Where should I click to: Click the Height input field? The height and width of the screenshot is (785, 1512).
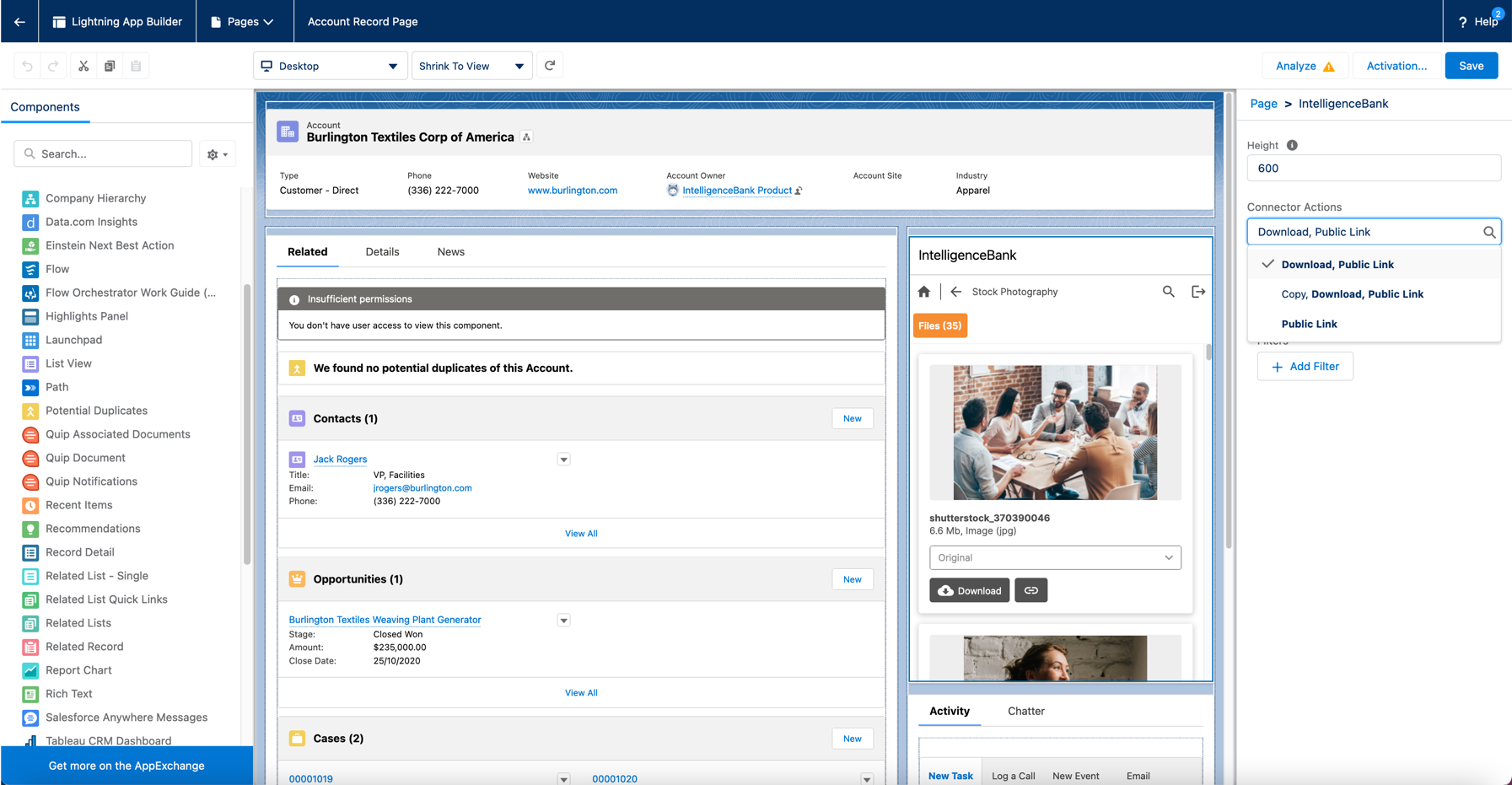(x=1373, y=169)
